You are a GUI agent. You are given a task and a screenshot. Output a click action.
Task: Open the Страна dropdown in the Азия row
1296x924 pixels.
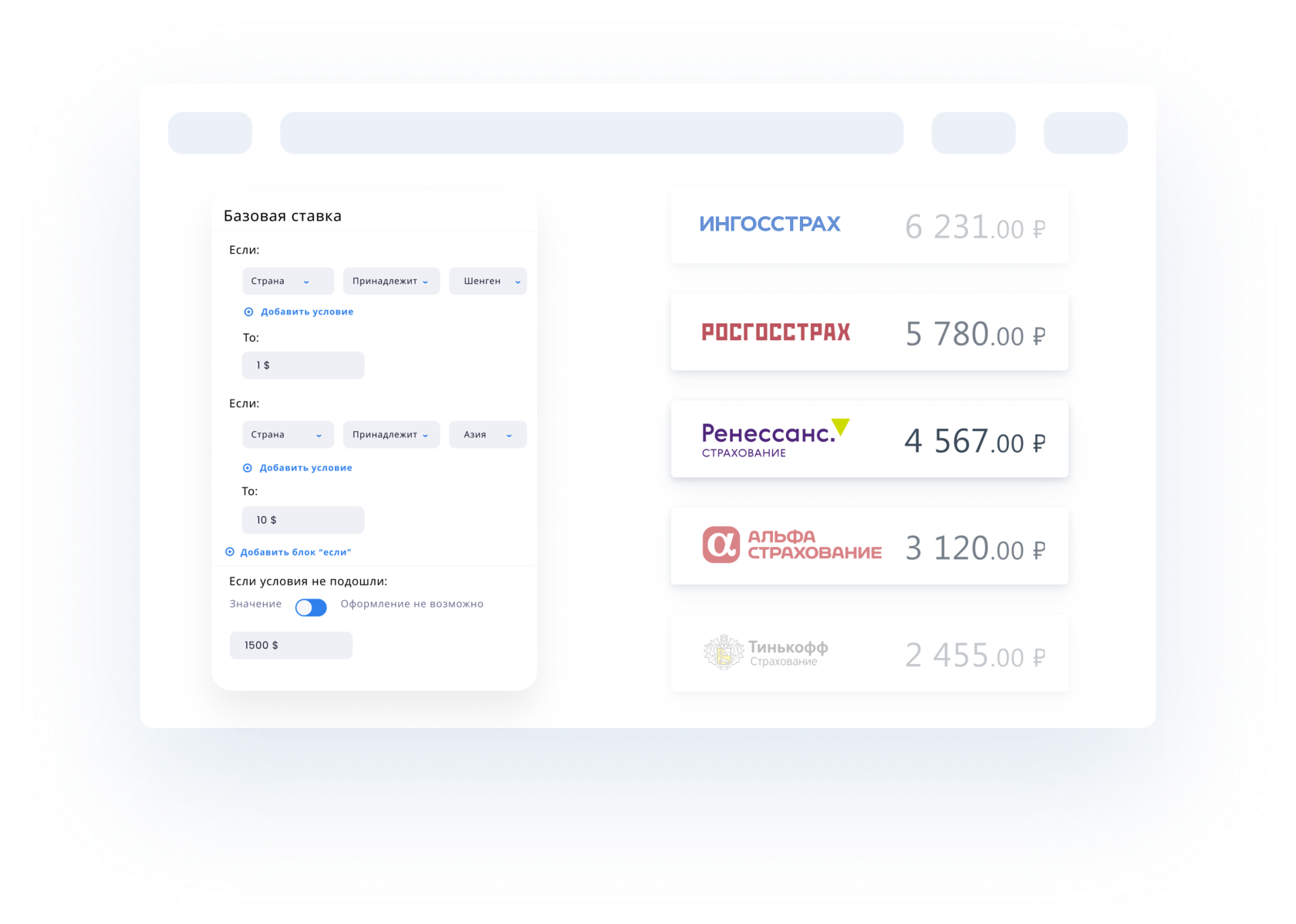pos(288,434)
